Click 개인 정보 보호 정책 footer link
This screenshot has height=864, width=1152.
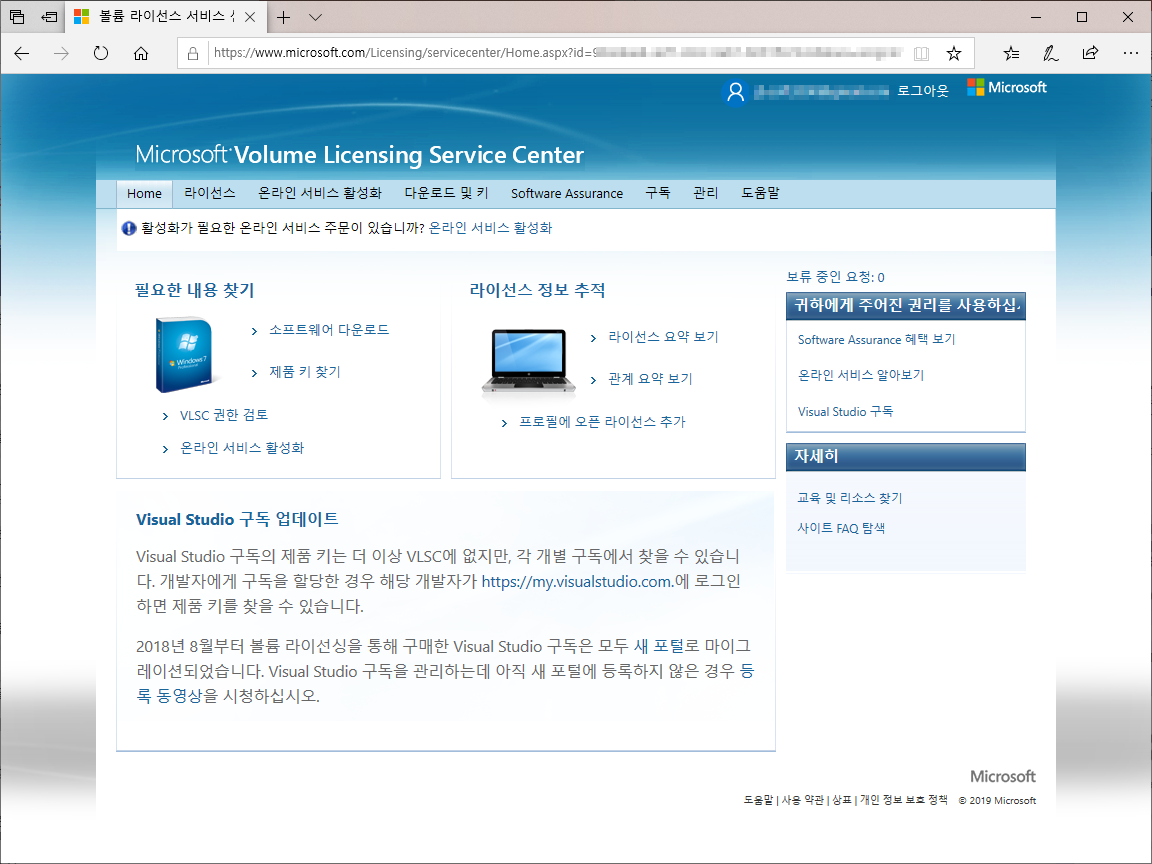pyautogui.click(x=904, y=800)
